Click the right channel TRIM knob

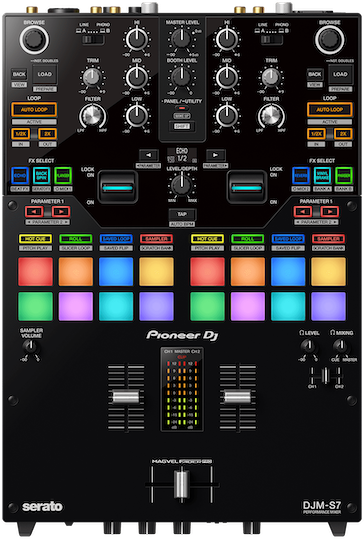[271, 77]
